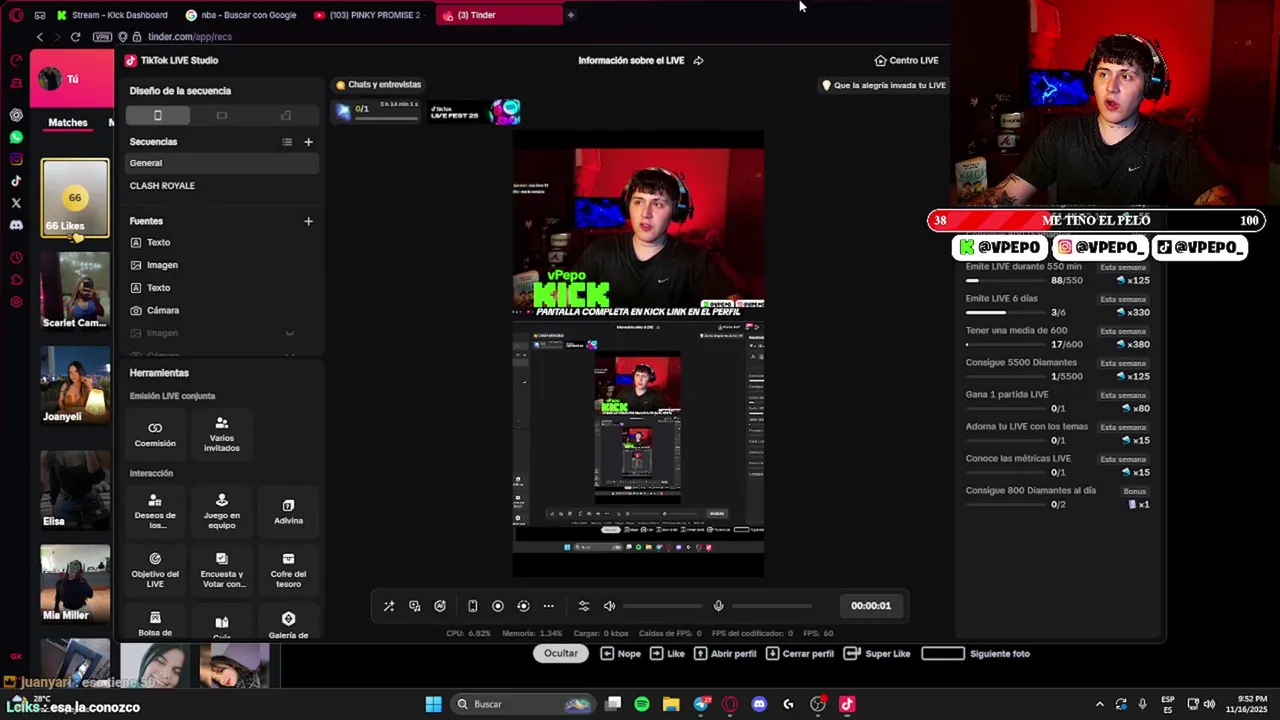Open X in Opera sidebar
This screenshot has width=1280, height=720.
click(x=16, y=203)
